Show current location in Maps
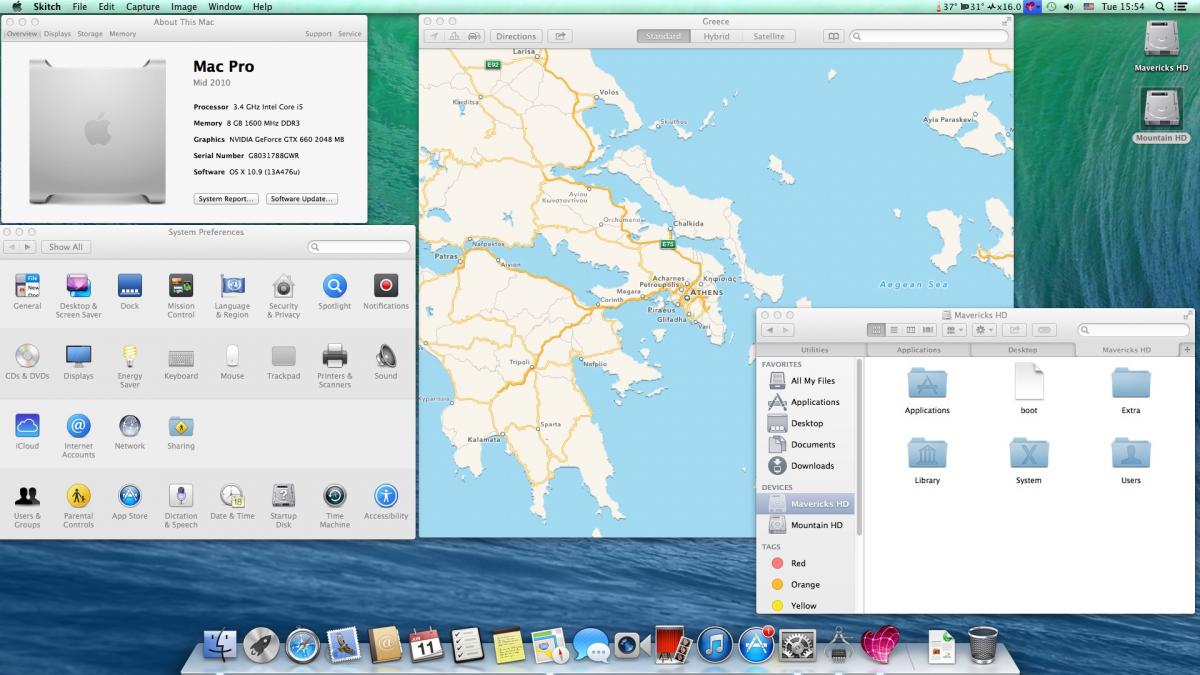The height and width of the screenshot is (675, 1200). click(x=434, y=36)
